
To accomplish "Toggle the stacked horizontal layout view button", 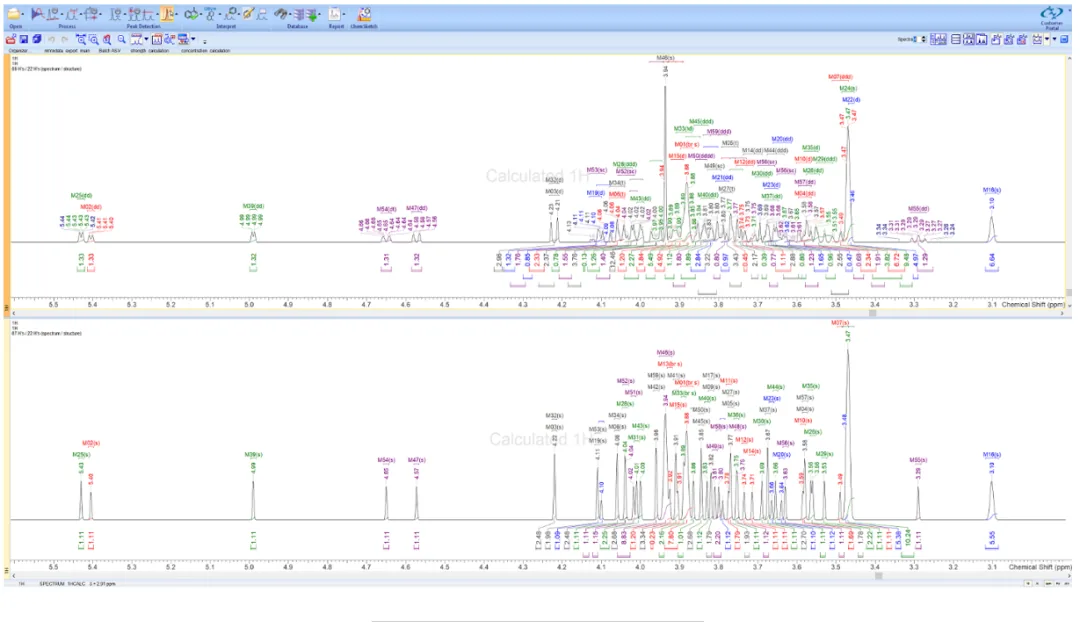I will point(955,39).
